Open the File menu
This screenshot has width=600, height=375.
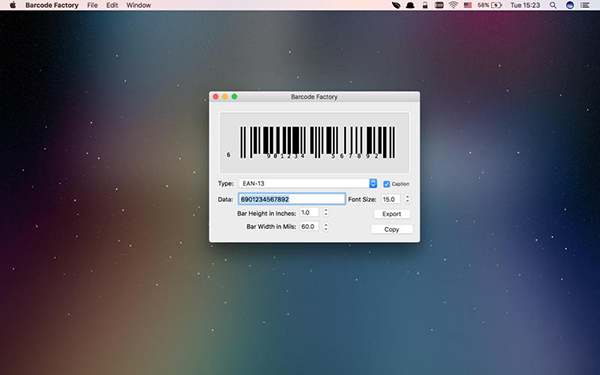click(x=92, y=5)
